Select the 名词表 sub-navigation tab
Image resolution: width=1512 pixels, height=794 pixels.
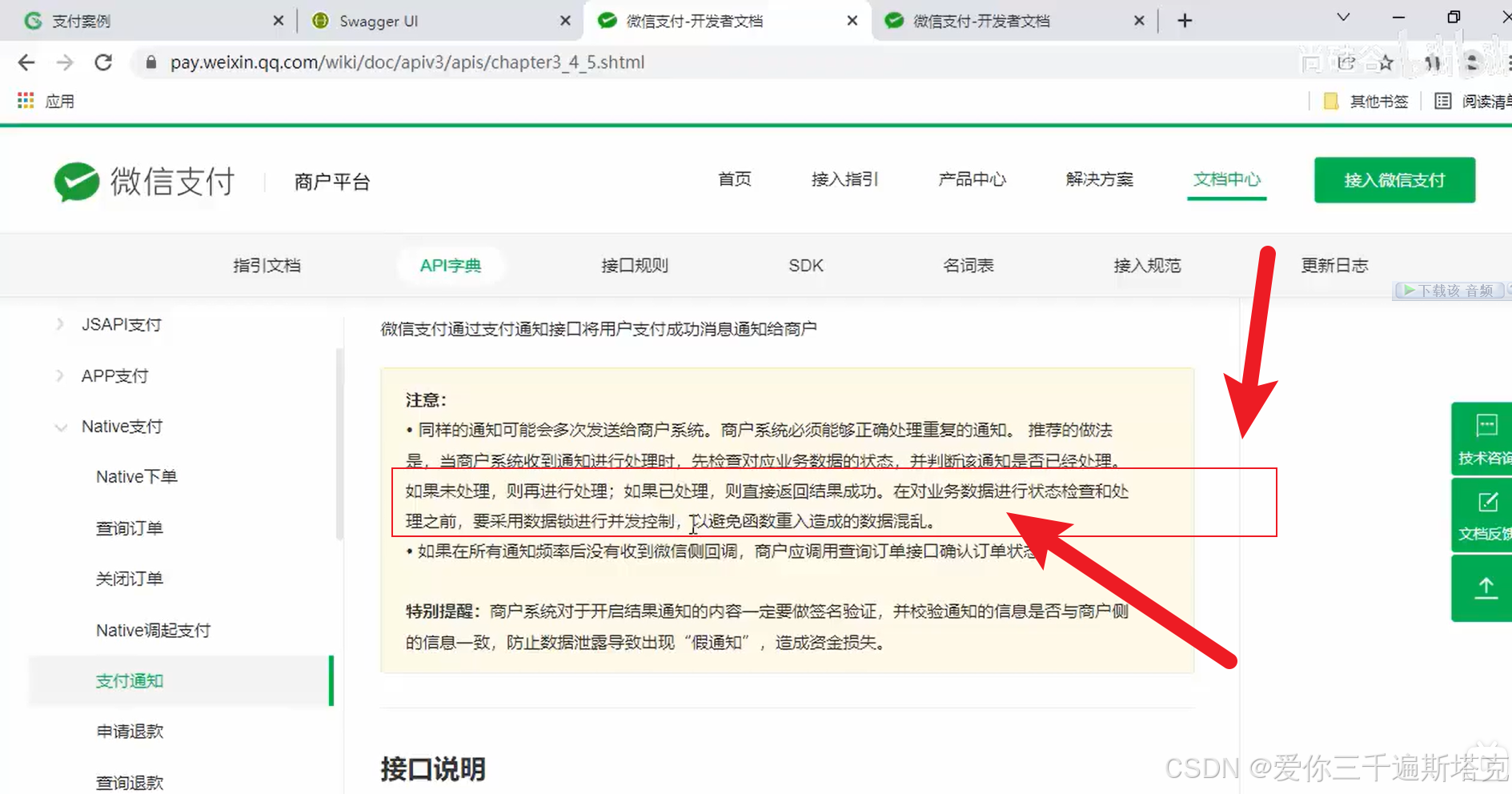[x=969, y=266]
